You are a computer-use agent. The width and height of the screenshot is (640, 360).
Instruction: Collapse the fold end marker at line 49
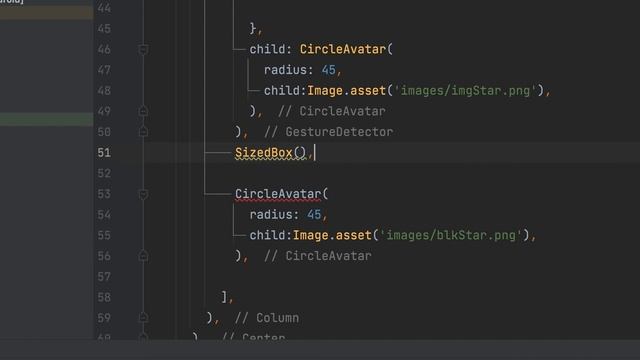coord(143,111)
